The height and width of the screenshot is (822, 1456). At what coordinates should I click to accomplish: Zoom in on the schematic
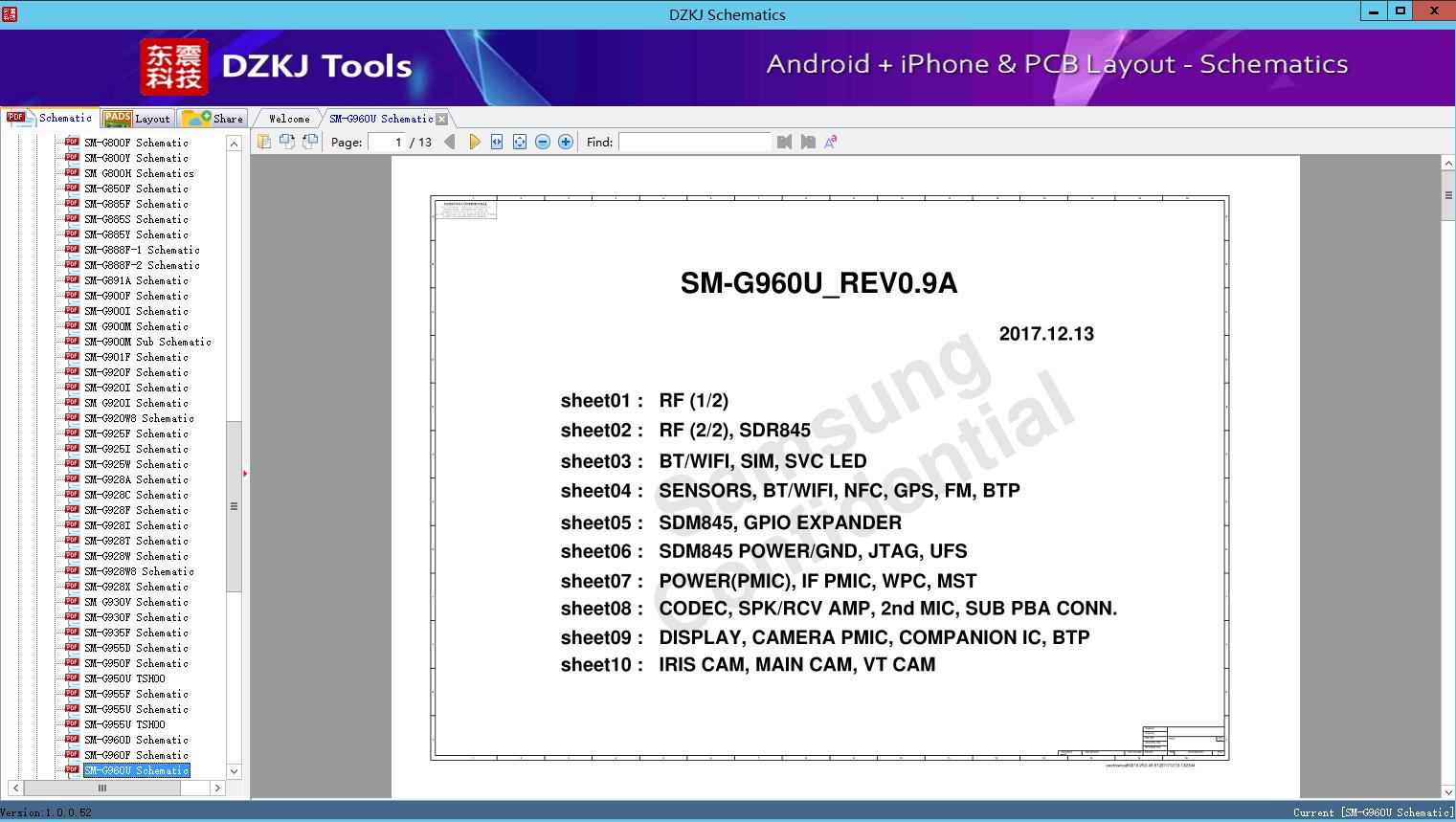point(566,142)
